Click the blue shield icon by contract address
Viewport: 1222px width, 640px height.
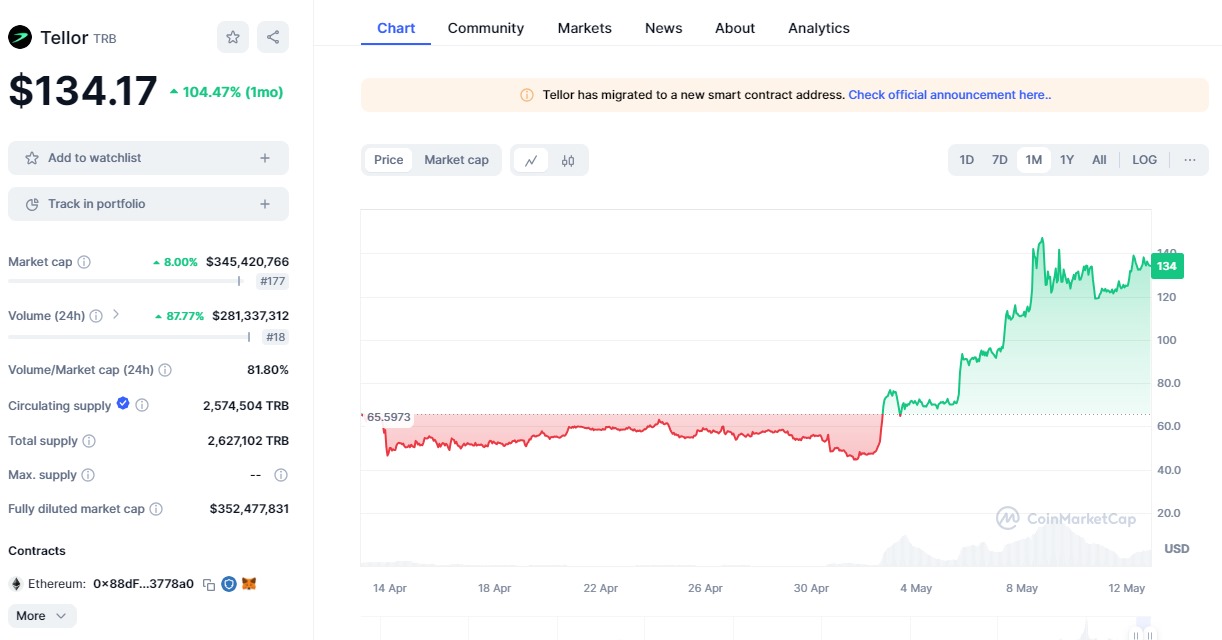click(229, 584)
